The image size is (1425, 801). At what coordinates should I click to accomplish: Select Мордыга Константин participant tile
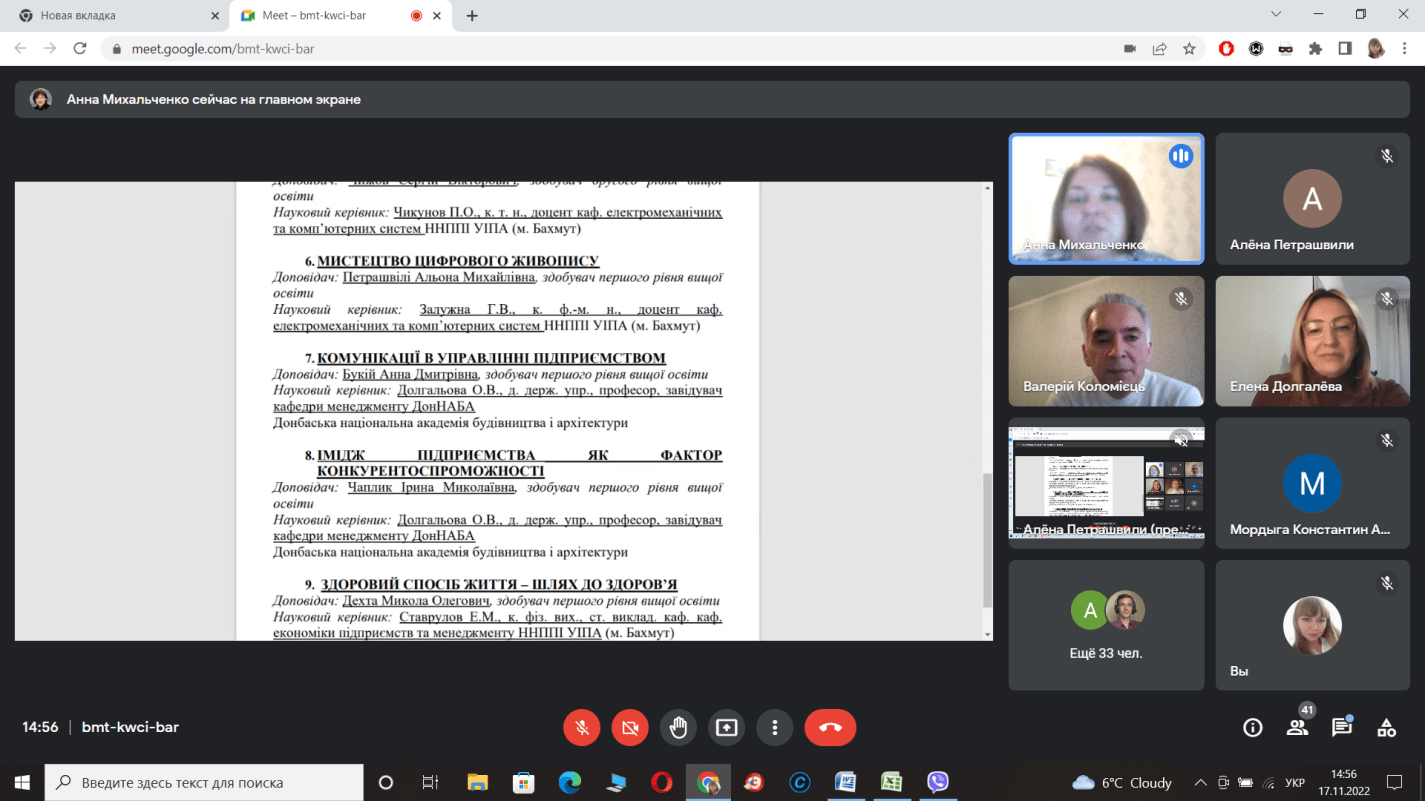point(1312,483)
